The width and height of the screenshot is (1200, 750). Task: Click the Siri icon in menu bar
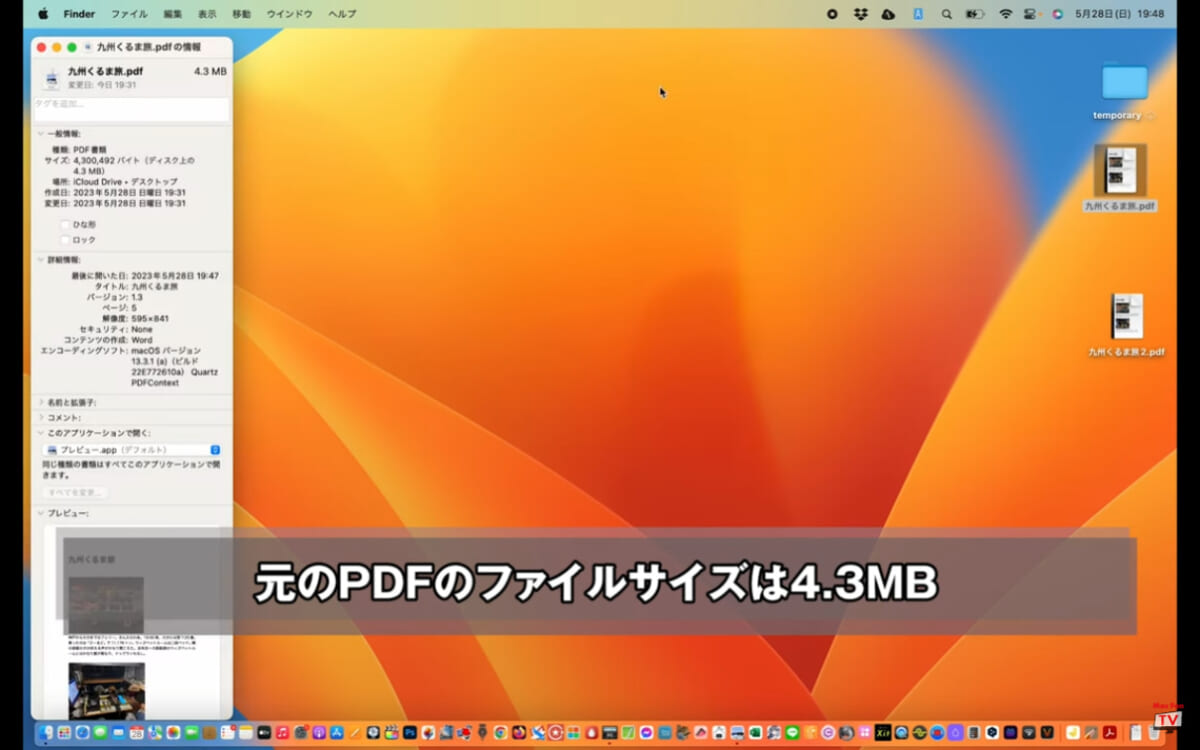click(x=1057, y=14)
